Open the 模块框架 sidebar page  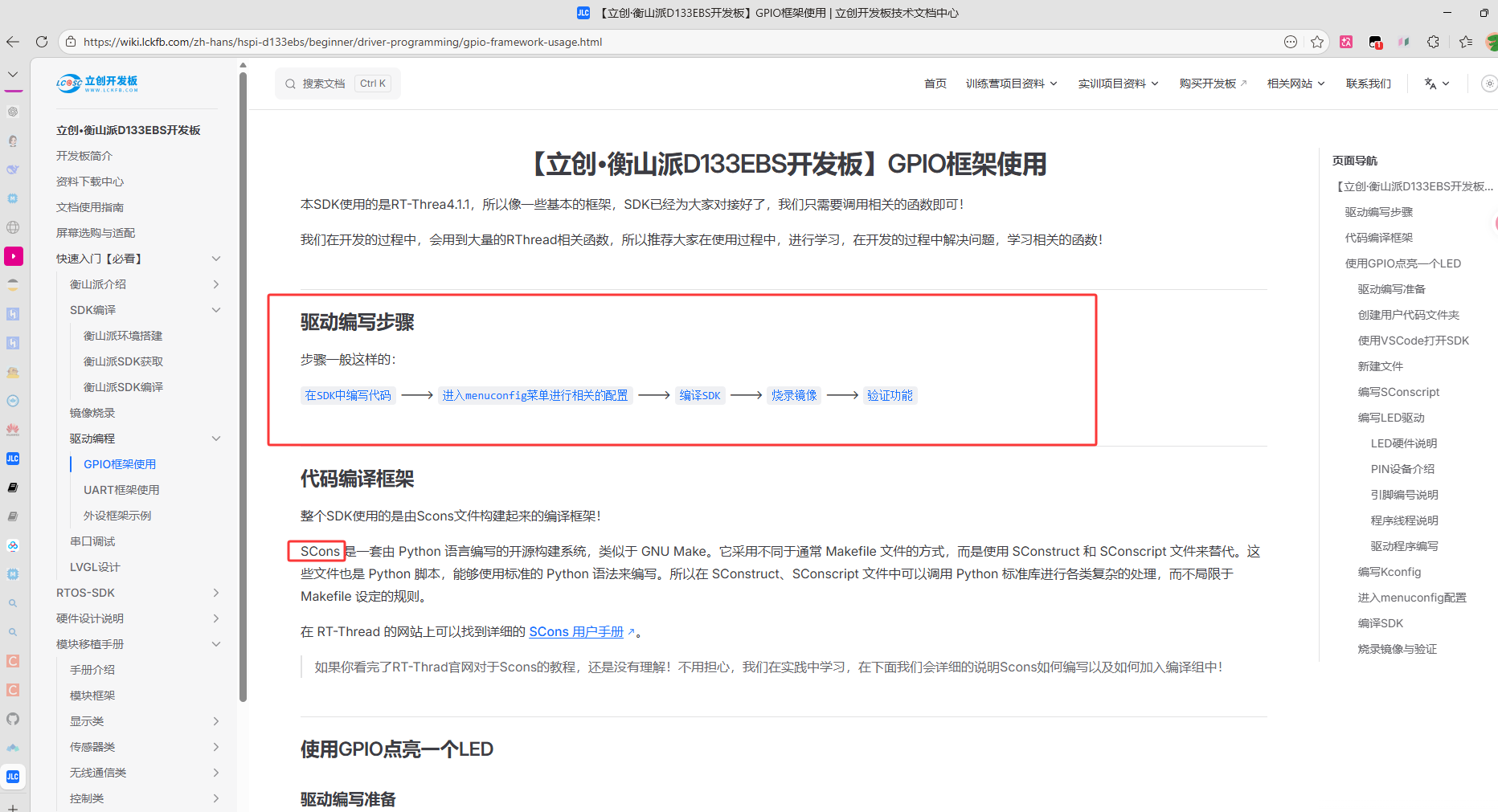pos(92,696)
